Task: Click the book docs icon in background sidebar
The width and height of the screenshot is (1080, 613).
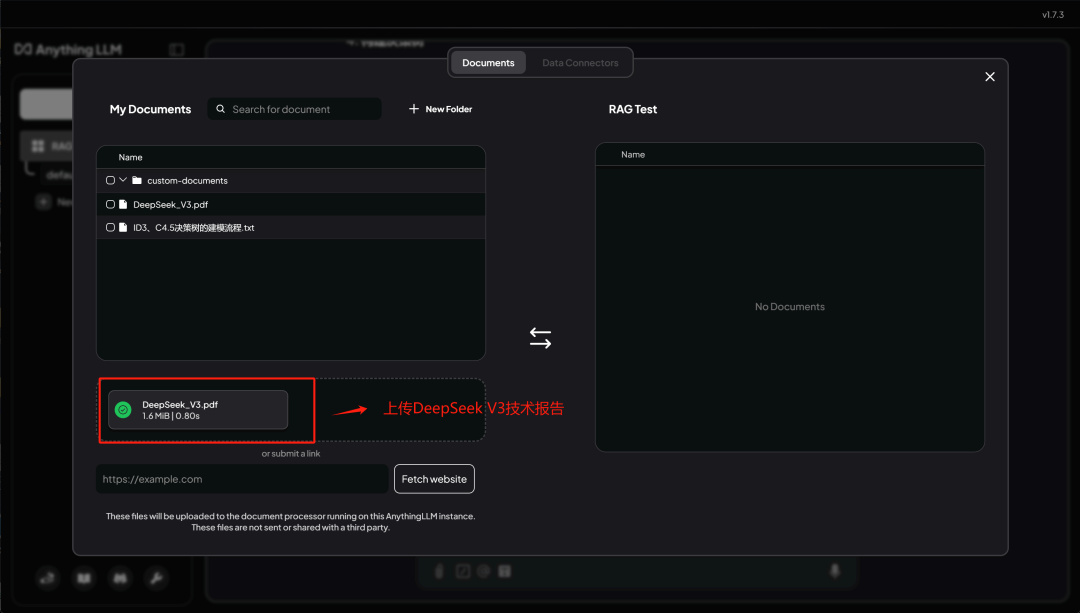Action: pyautogui.click(x=84, y=578)
